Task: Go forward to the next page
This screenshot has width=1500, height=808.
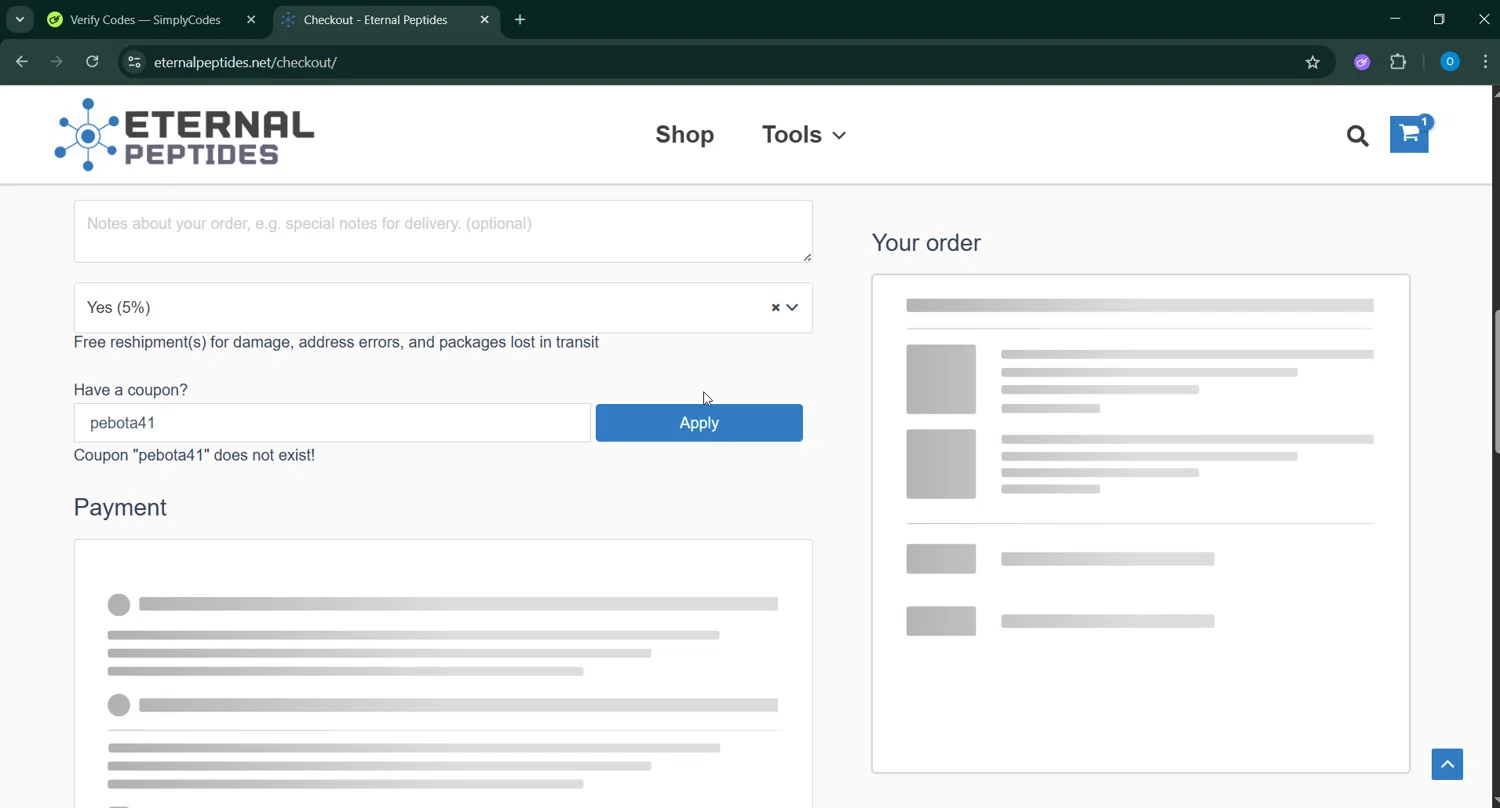Action: [57, 62]
